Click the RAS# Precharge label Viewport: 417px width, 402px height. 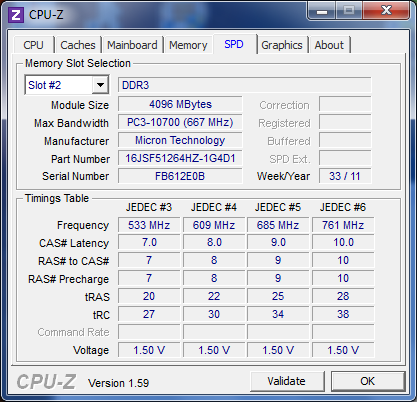tap(69, 279)
